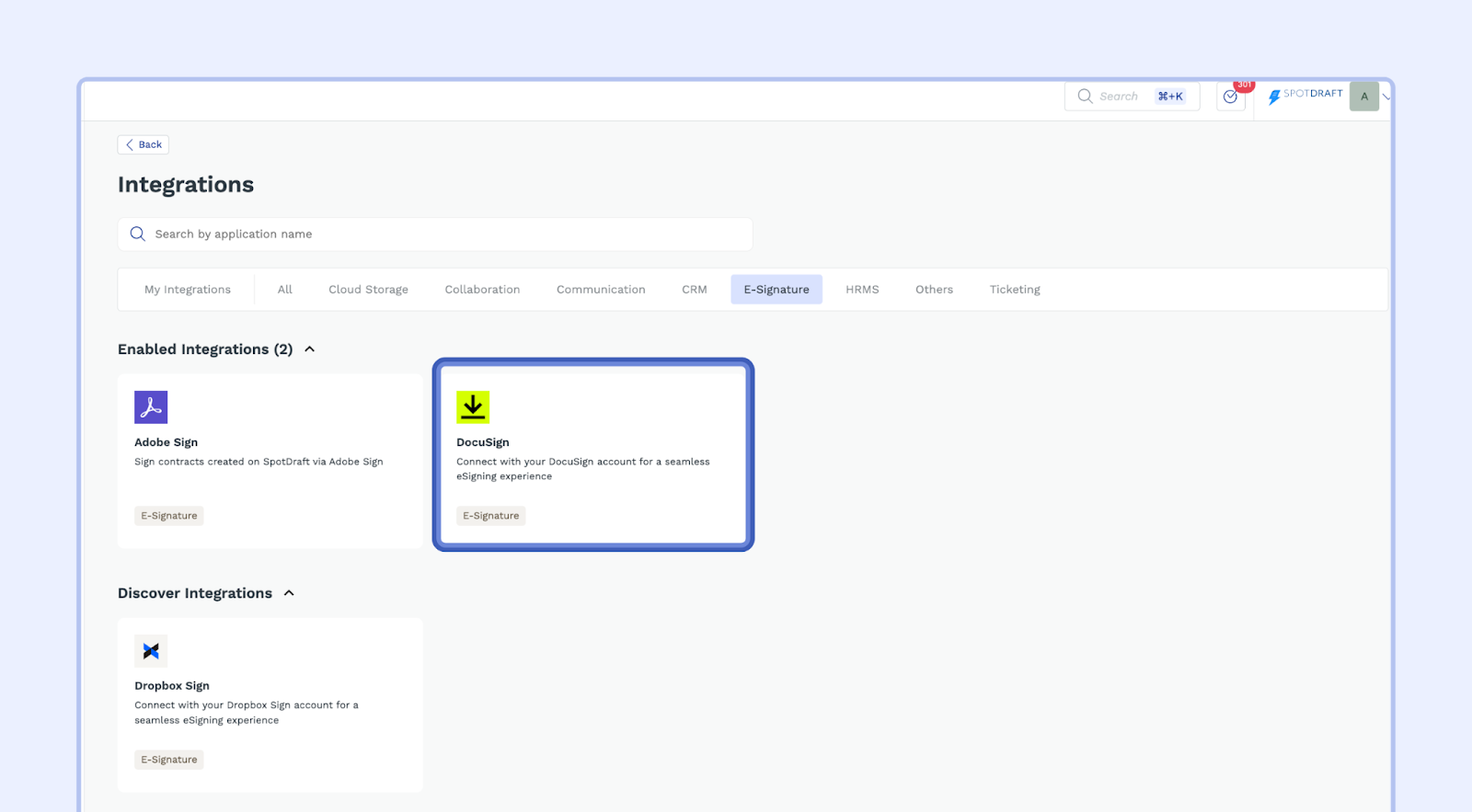The width and height of the screenshot is (1472, 812).
Task: Select the Cloud Storage tab
Action: click(x=368, y=290)
